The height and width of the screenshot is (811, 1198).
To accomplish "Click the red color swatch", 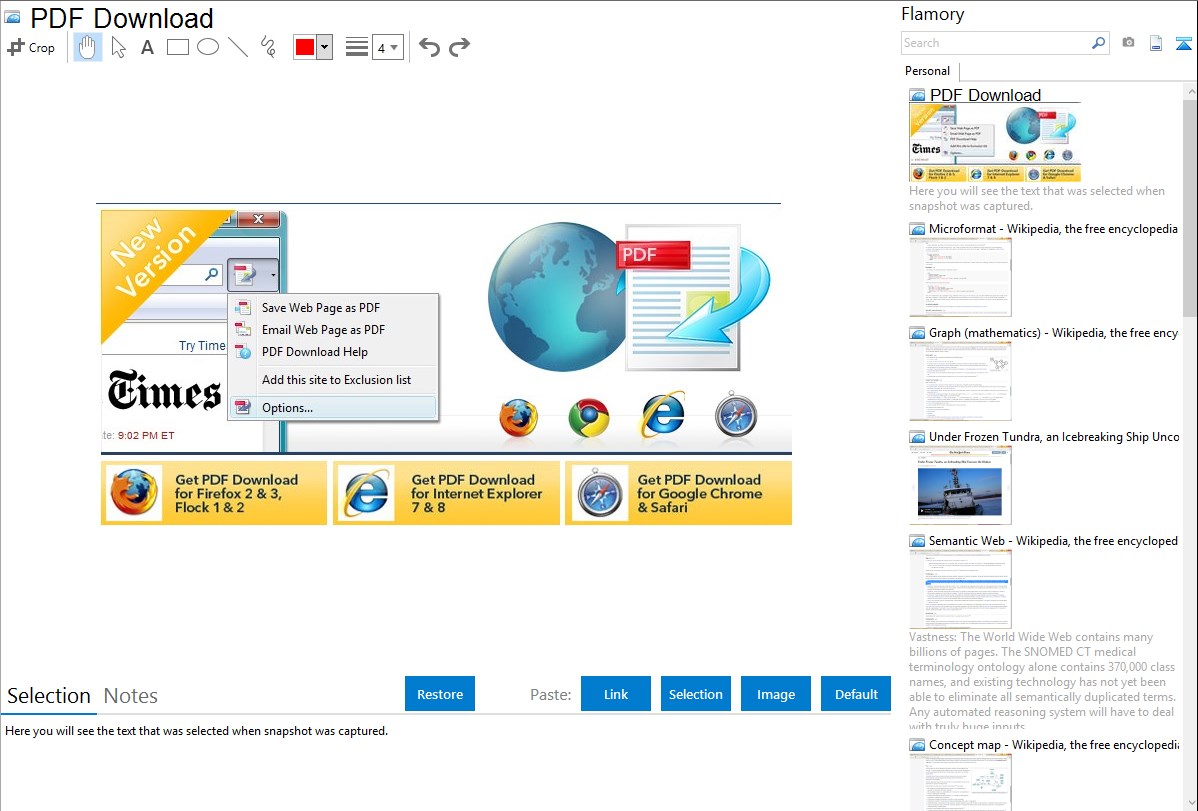I will [x=305, y=47].
